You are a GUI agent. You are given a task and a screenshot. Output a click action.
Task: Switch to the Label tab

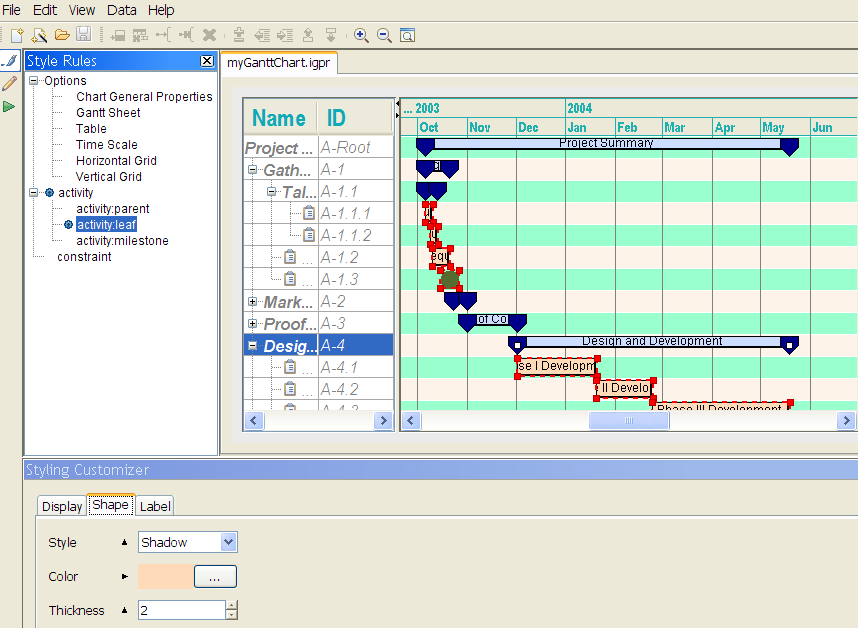[155, 506]
